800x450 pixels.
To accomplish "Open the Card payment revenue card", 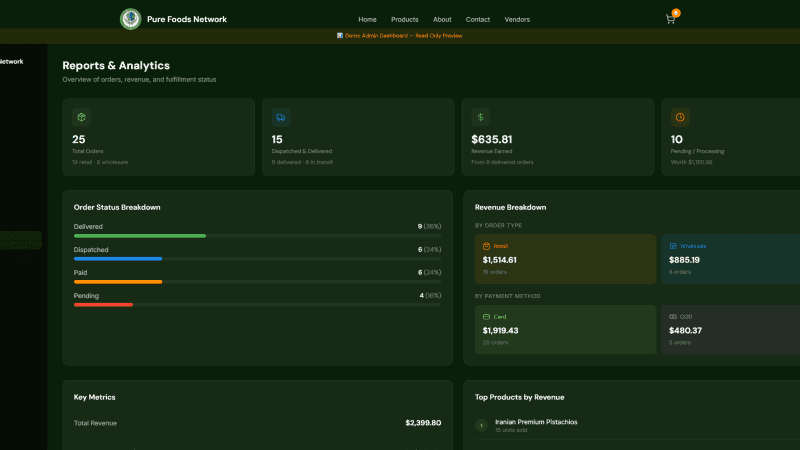I will (565, 330).
